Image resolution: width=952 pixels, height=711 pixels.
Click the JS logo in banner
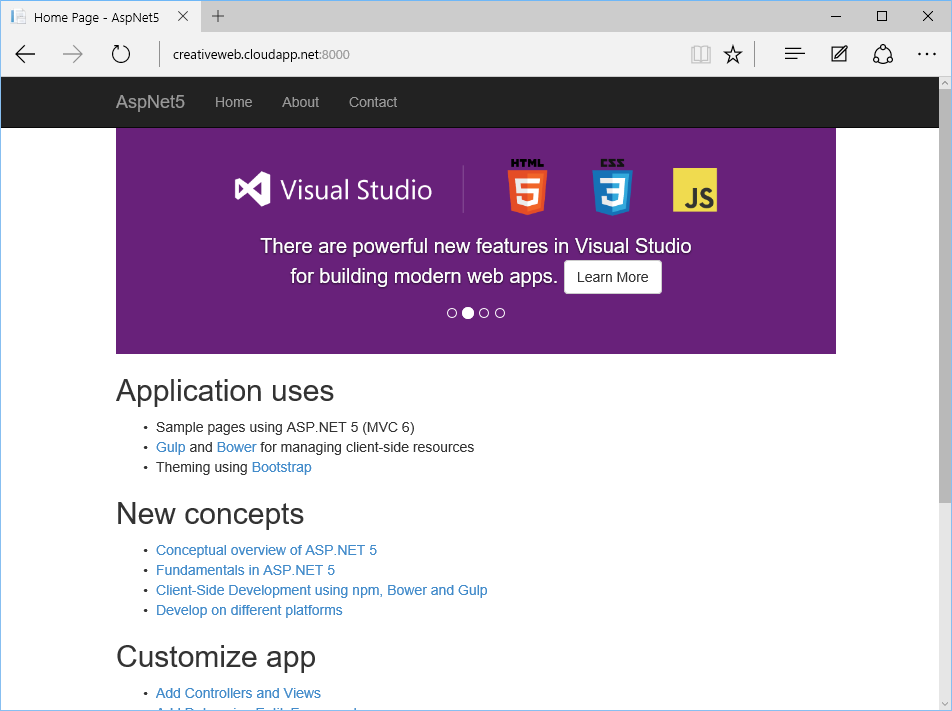[695, 190]
